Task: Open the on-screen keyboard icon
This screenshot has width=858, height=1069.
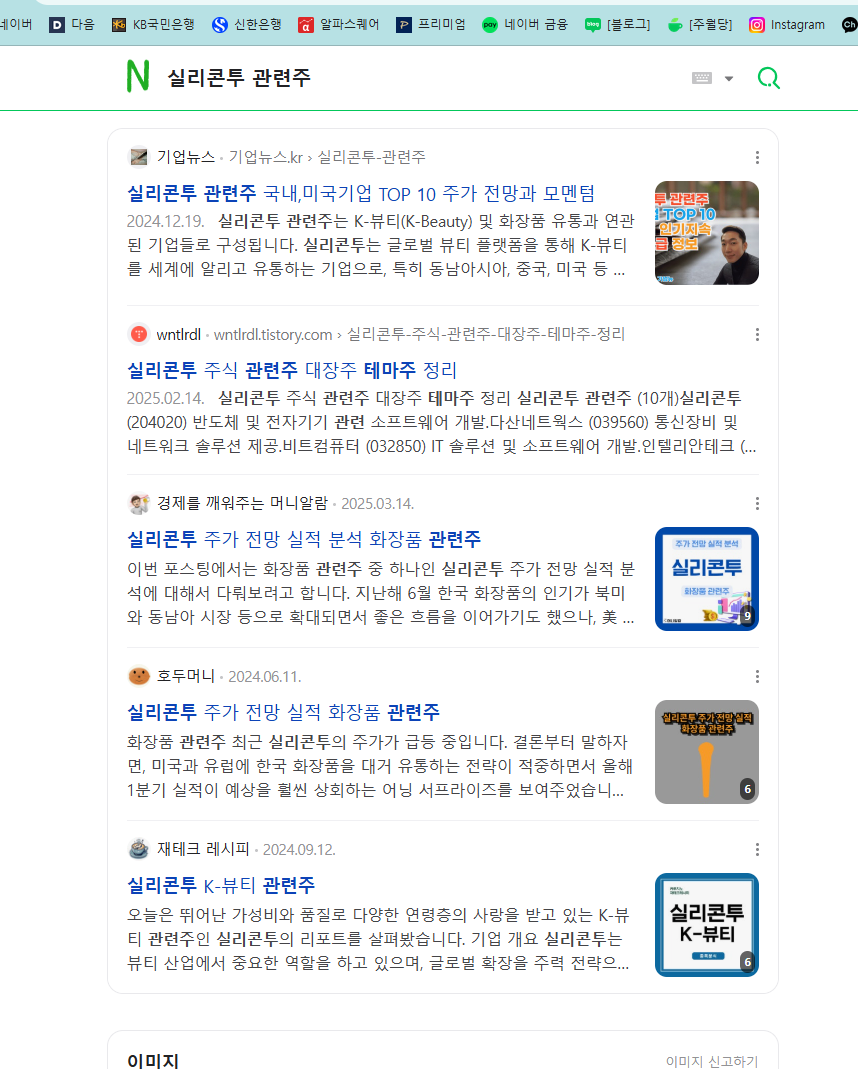Action: tap(702, 78)
